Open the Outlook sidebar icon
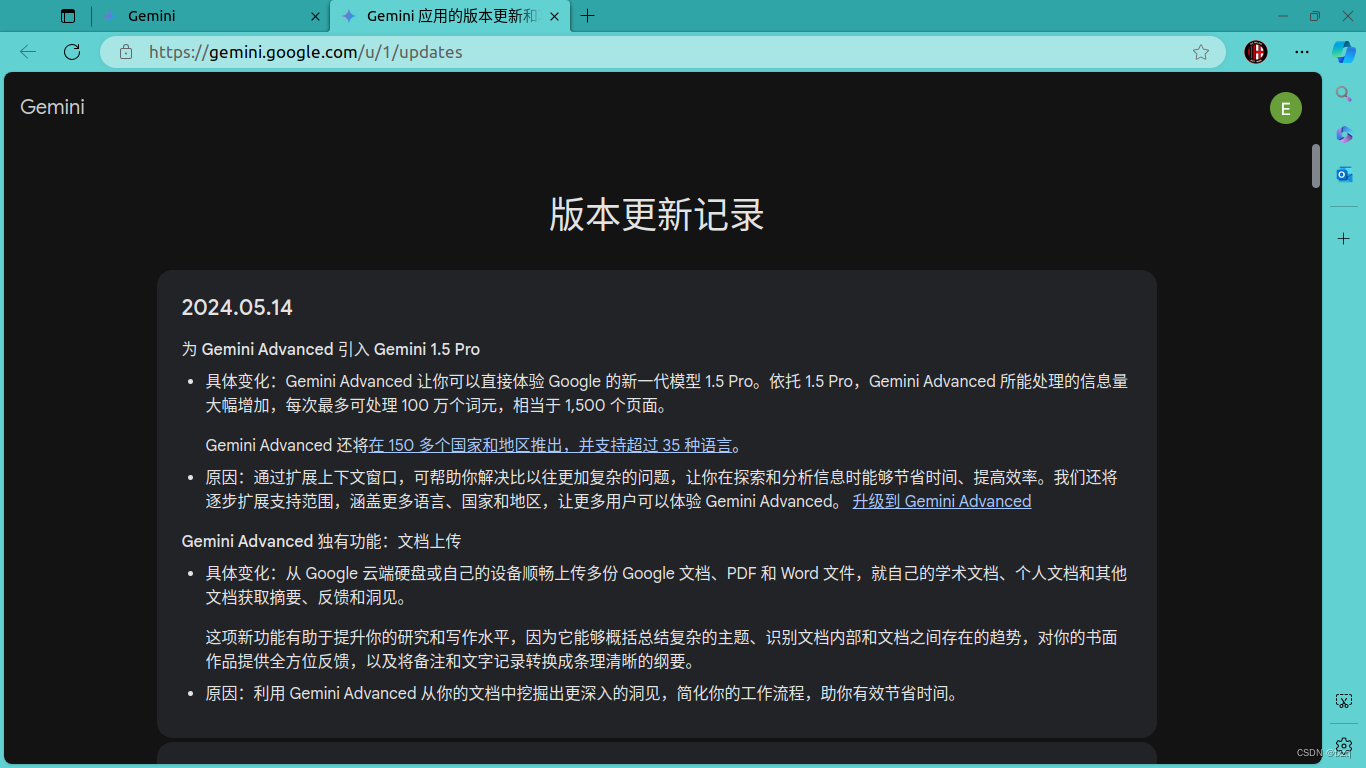1366x768 pixels. [1344, 174]
